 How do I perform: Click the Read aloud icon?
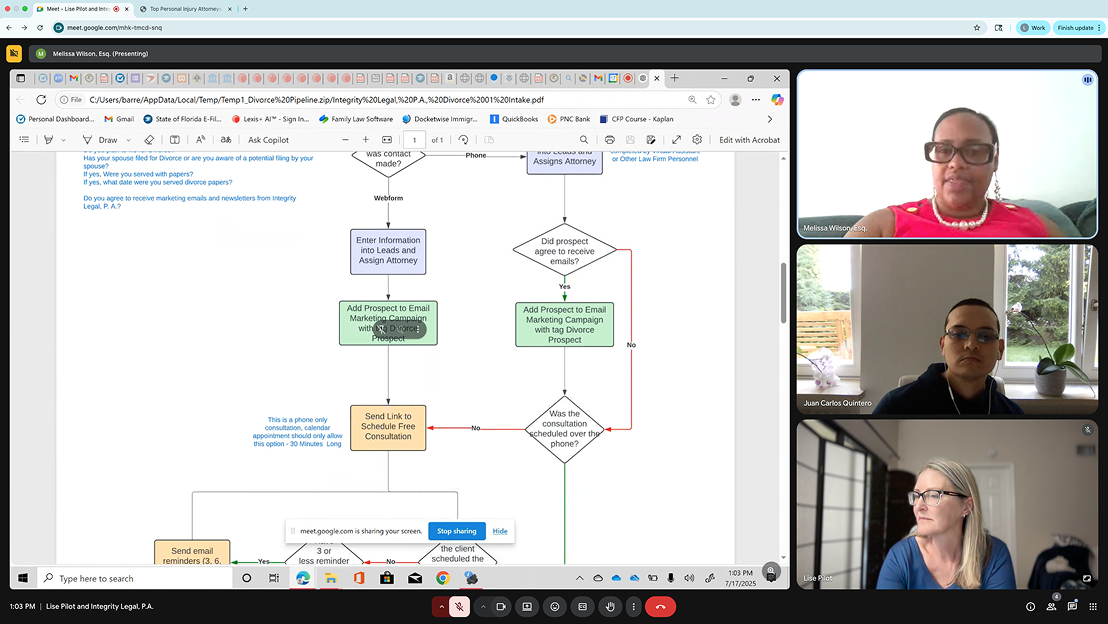[201, 140]
